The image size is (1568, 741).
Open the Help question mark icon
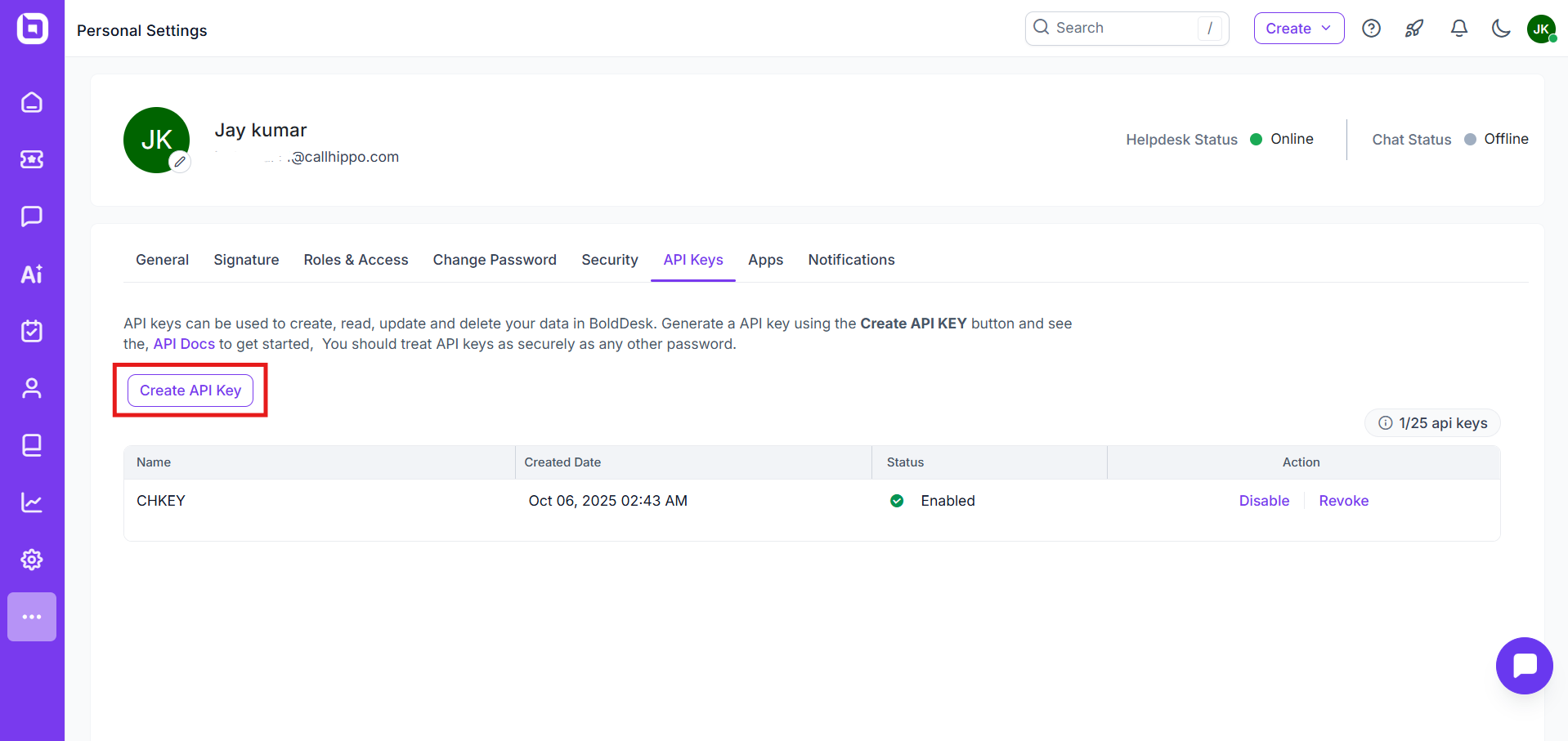[x=1372, y=29]
